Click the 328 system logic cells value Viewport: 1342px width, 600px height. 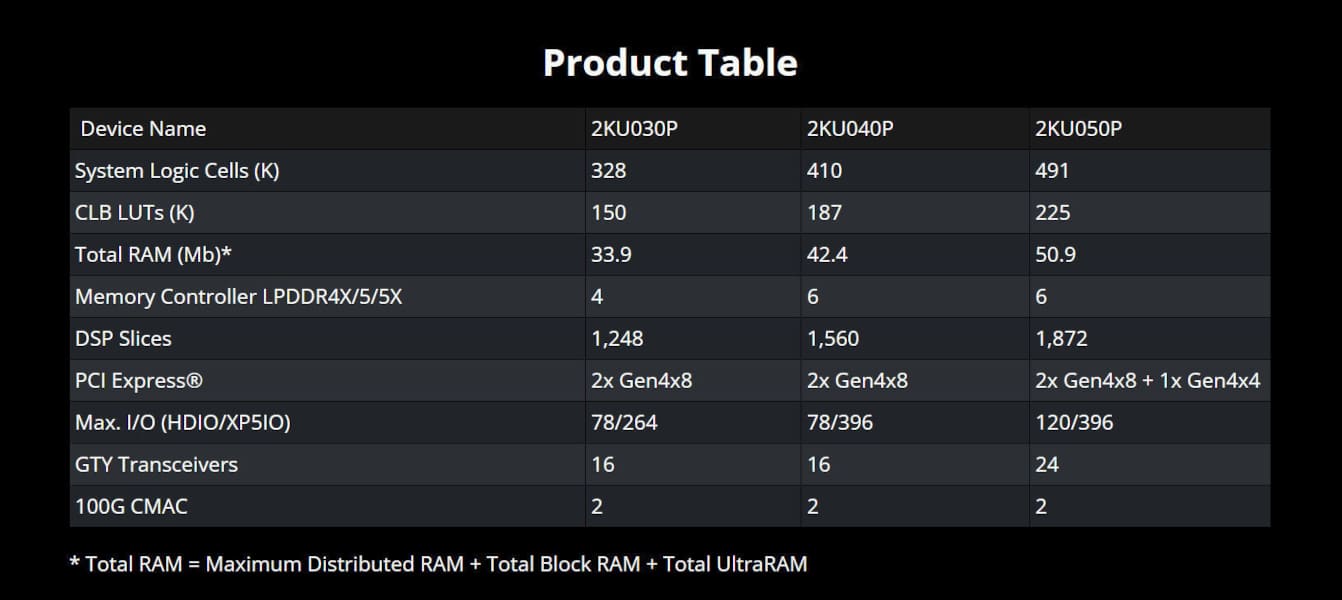[x=609, y=171]
